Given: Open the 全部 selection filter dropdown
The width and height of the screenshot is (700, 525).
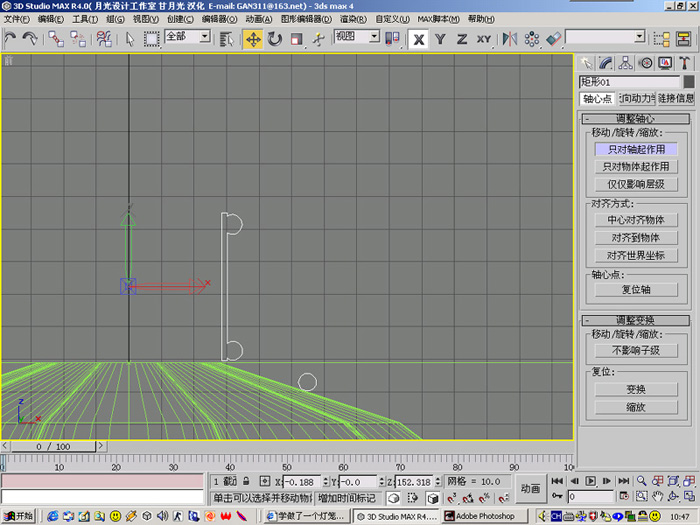Looking at the screenshot, I should [x=205, y=36].
